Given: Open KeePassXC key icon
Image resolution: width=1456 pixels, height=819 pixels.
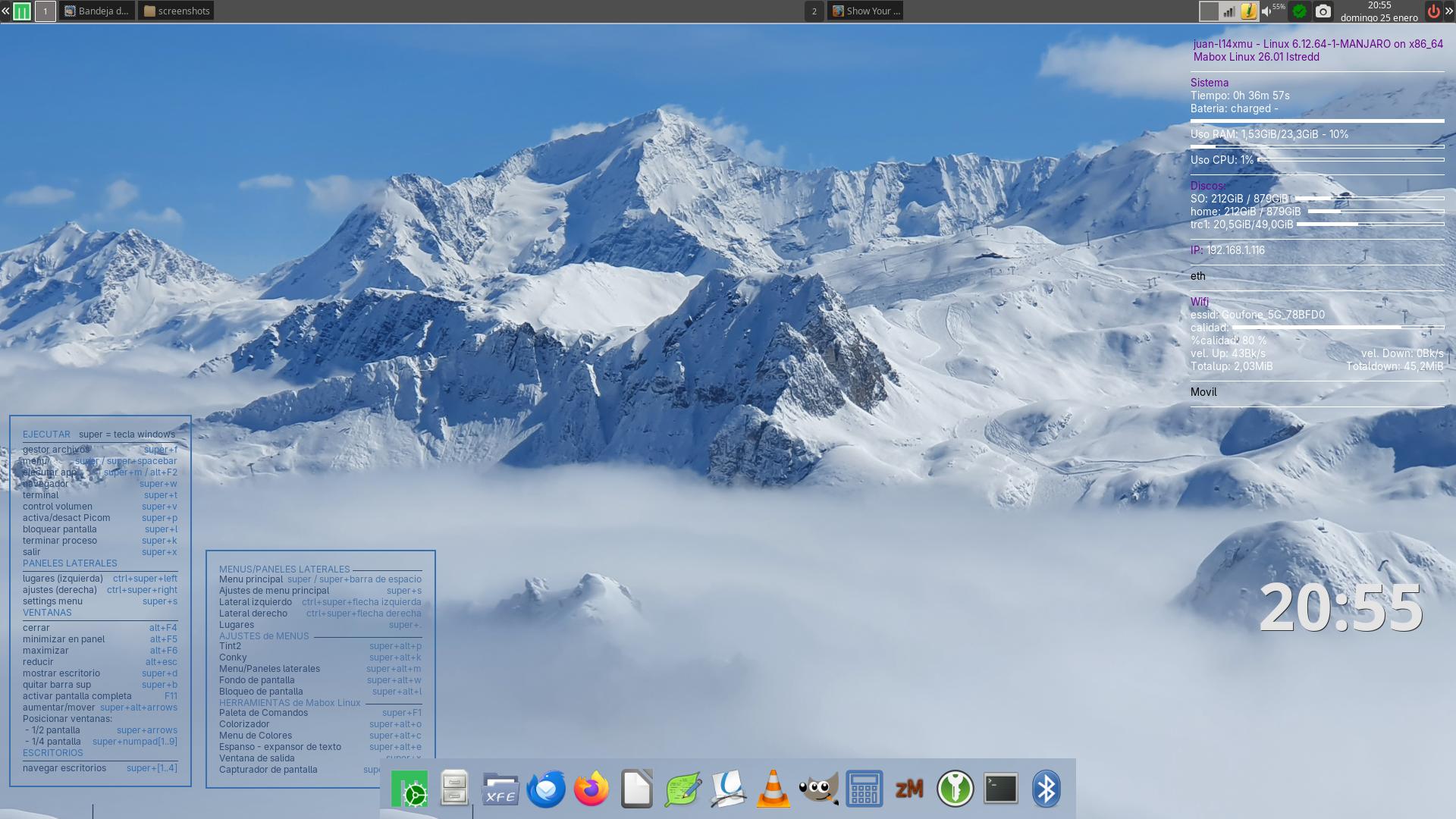Looking at the screenshot, I should [955, 789].
